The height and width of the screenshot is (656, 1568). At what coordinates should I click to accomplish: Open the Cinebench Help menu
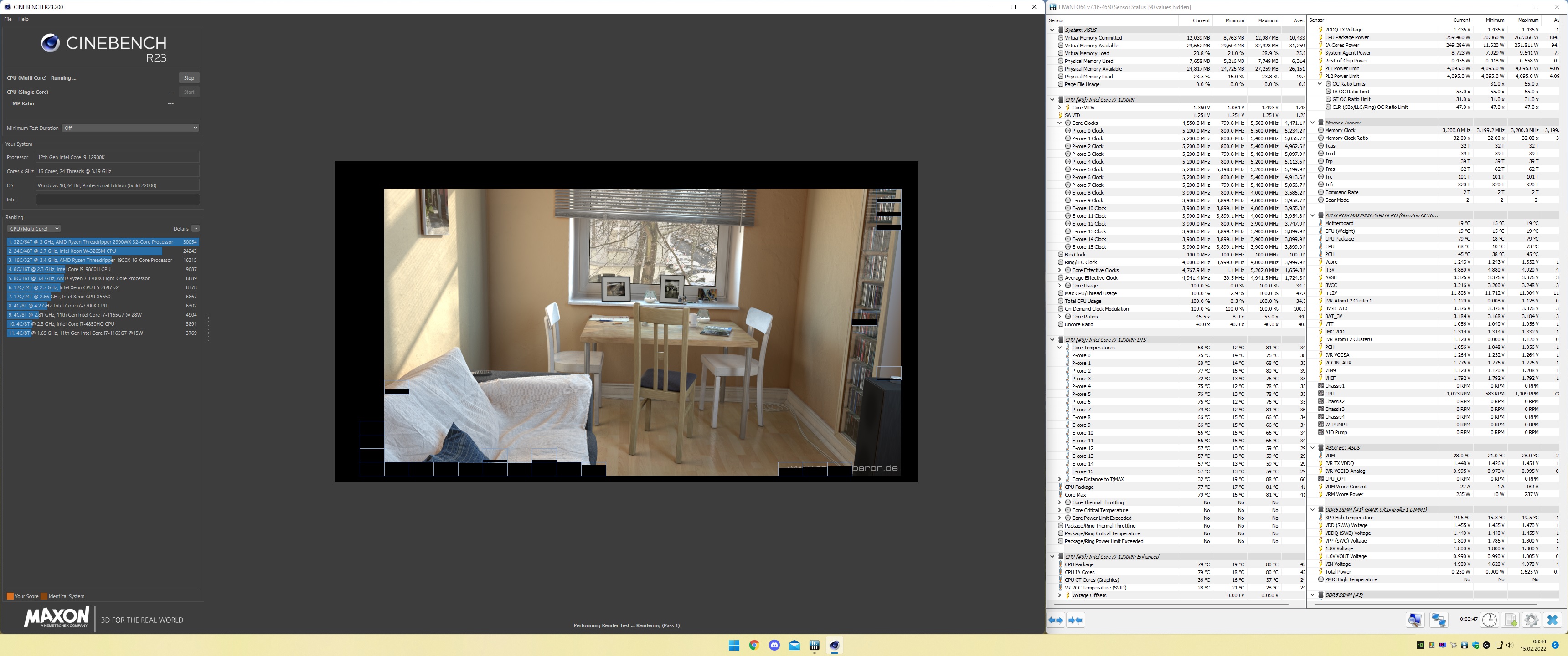coord(23,20)
